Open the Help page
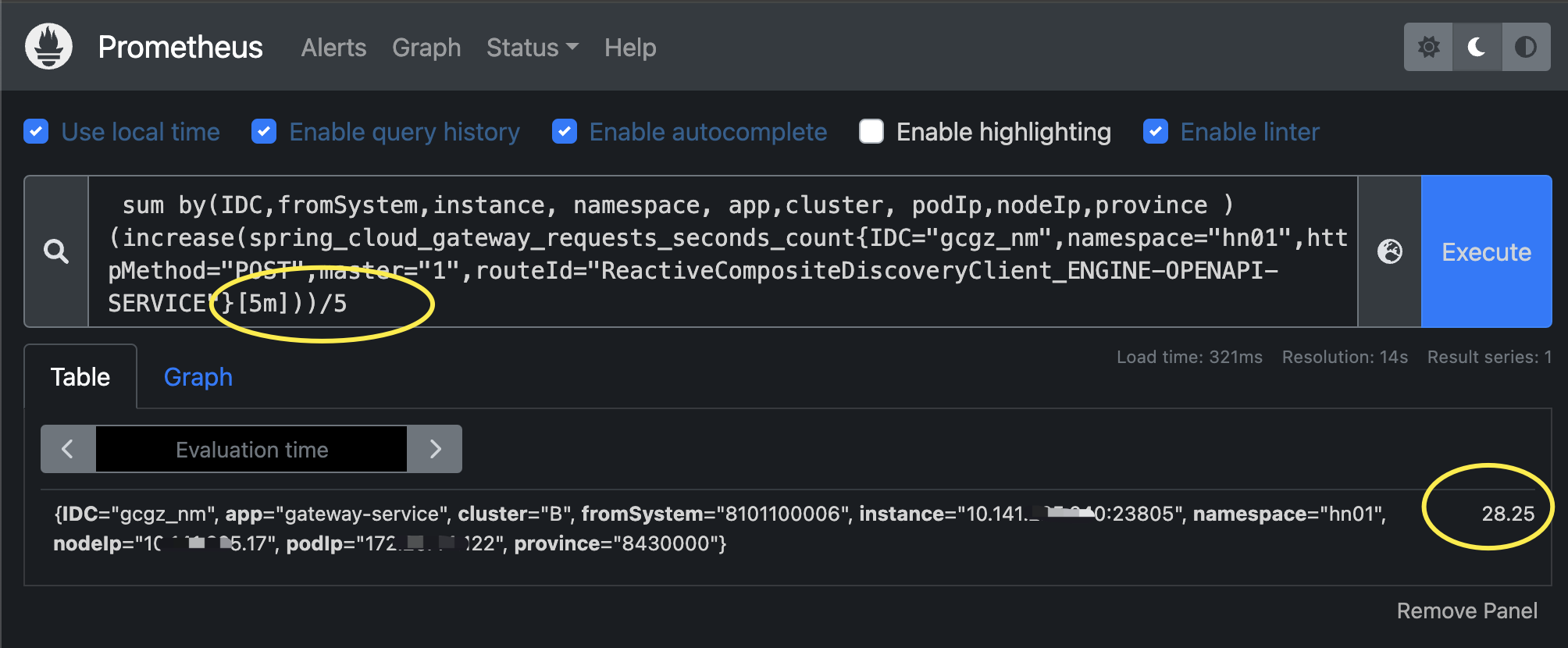1568x648 pixels. coord(630,48)
